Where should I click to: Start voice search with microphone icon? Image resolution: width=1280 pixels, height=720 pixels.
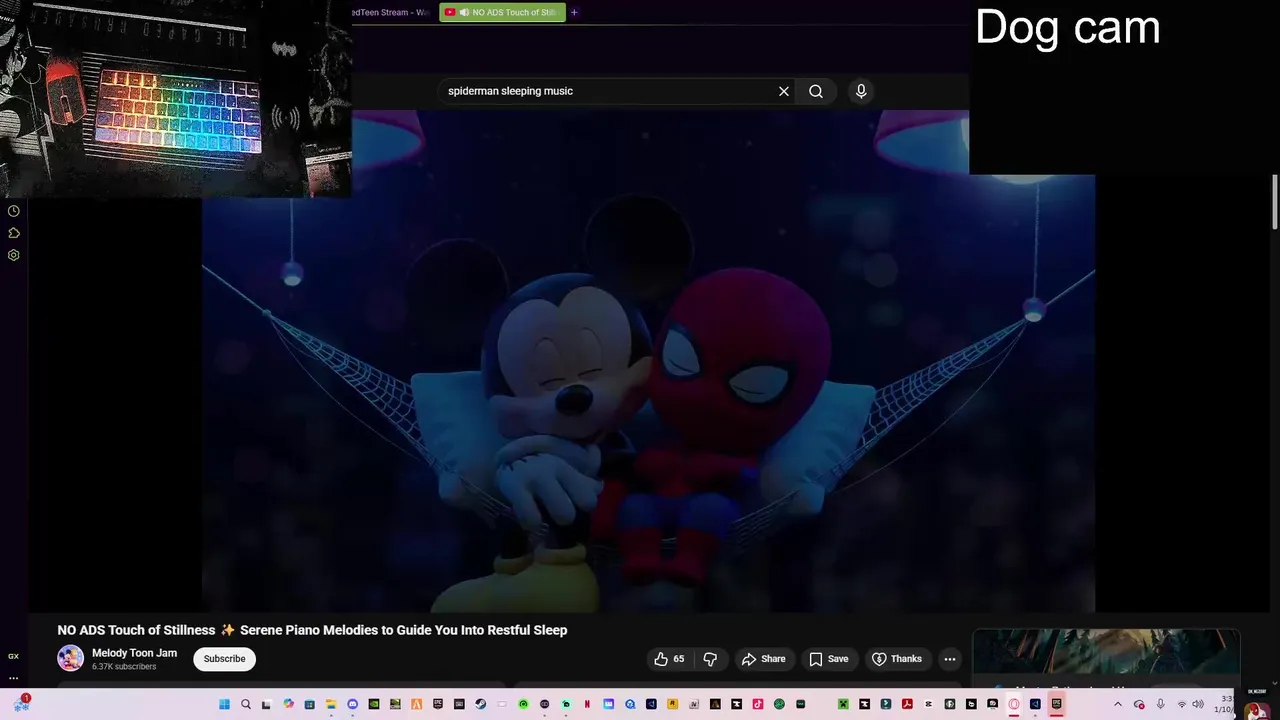click(861, 91)
